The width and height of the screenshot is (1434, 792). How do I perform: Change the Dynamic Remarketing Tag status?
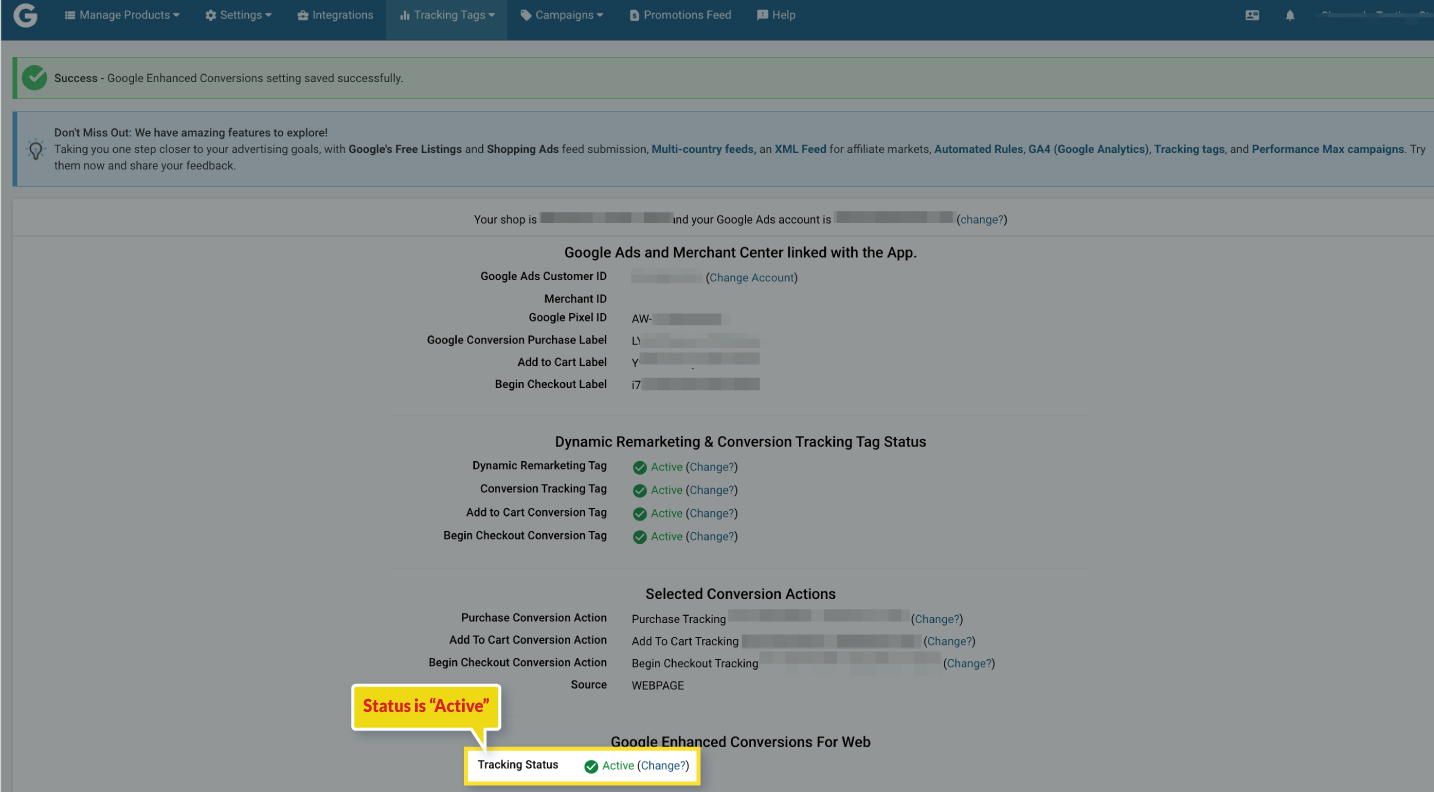click(x=712, y=467)
